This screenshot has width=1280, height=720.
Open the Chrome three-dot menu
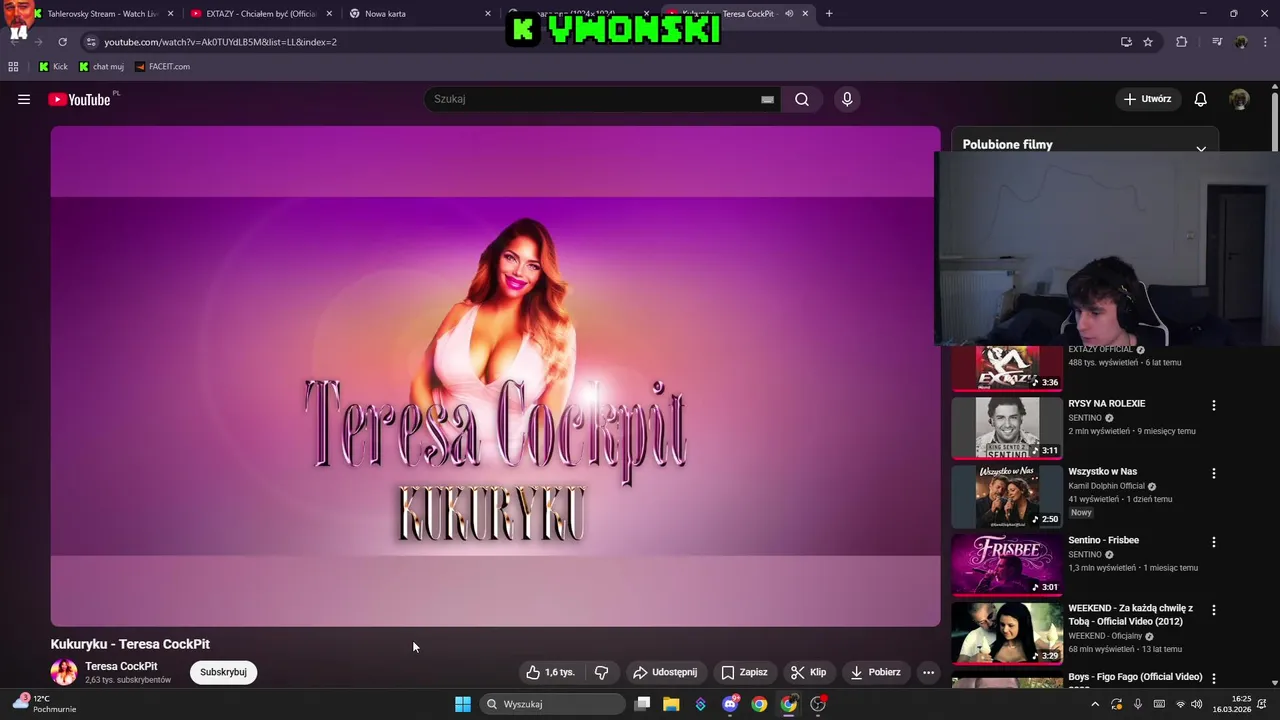tap(1265, 42)
